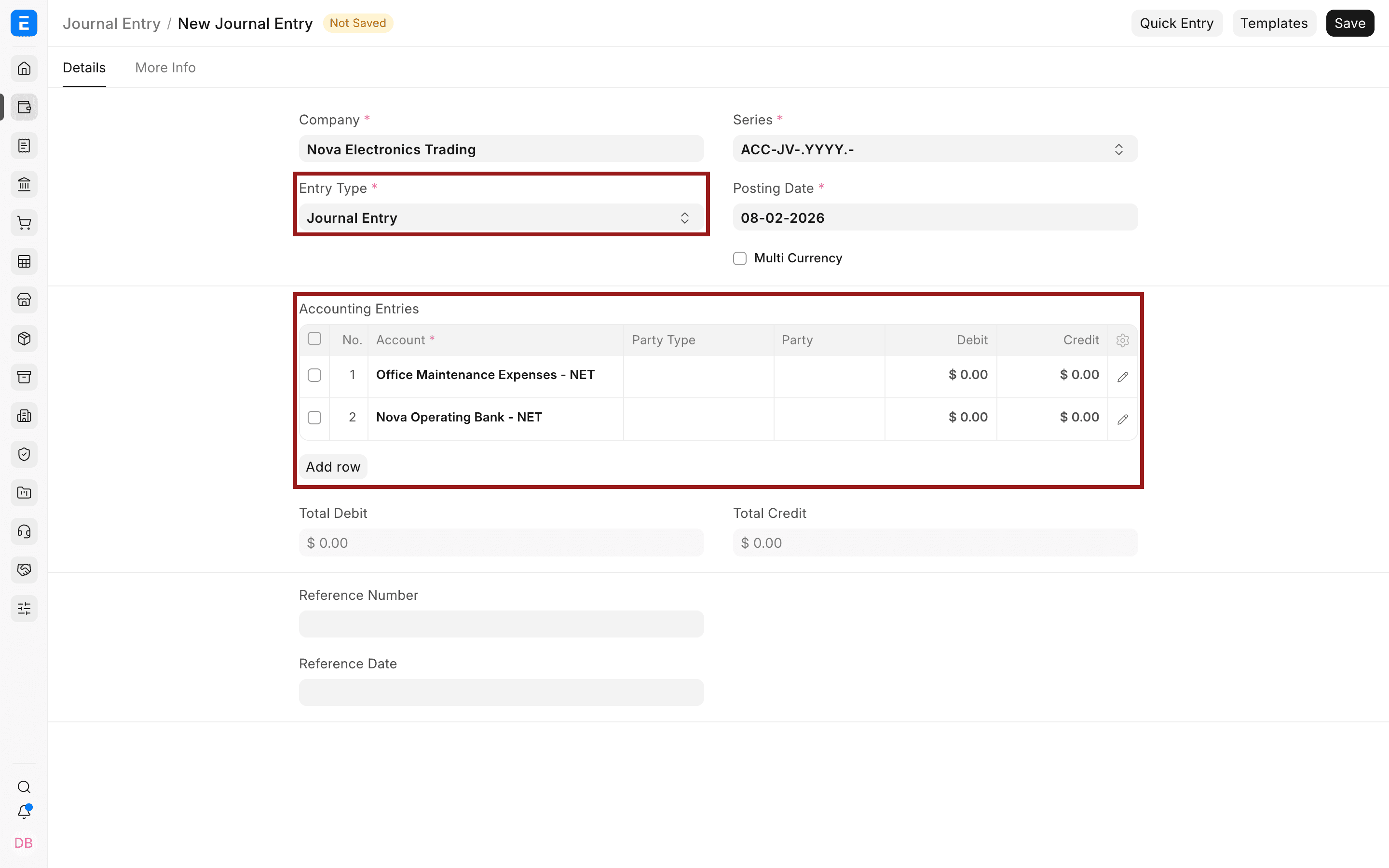Image resolution: width=1389 pixels, height=868 pixels.
Task: Open the Templates button
Action: (1274, 23)
